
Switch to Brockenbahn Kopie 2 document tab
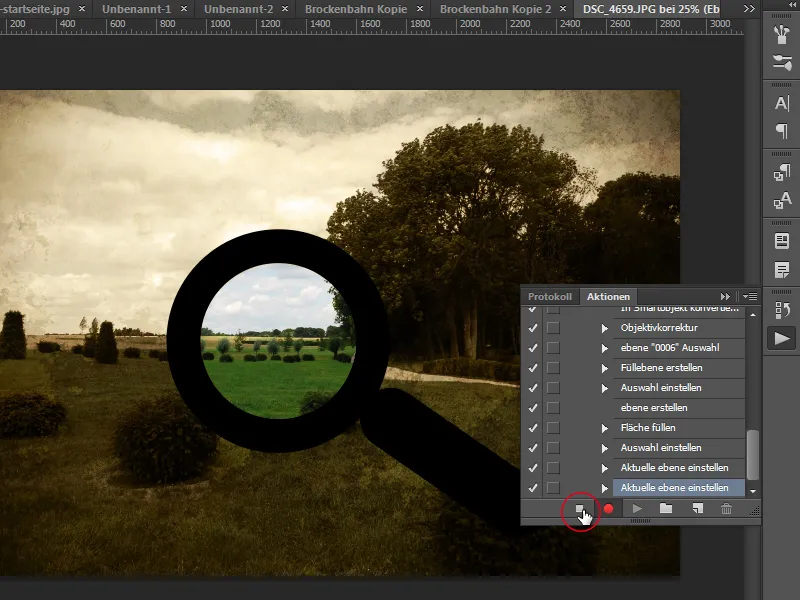495,9
